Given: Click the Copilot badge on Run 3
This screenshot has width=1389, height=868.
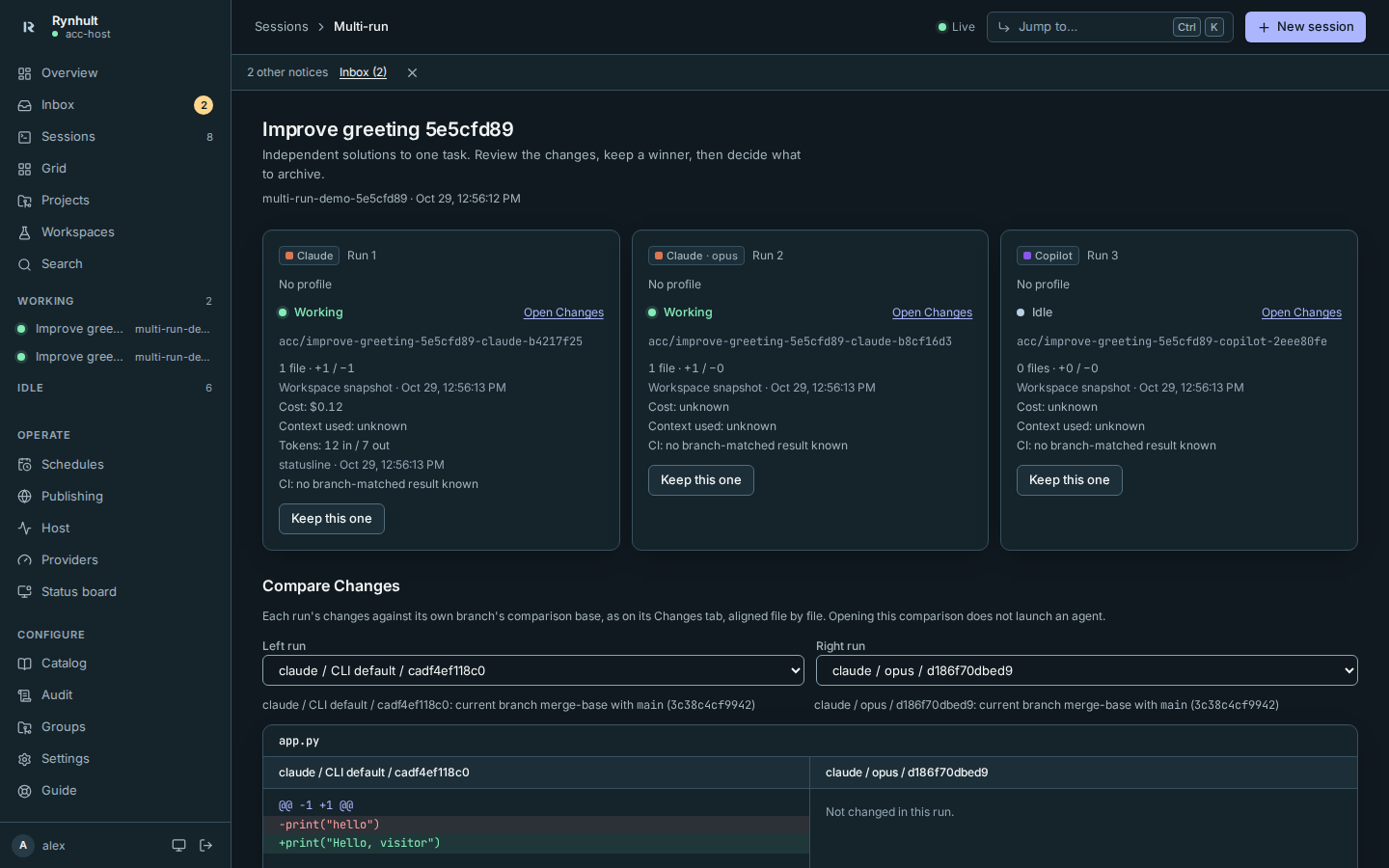Looking at the screenshot, I should (x=1048, y=256).
